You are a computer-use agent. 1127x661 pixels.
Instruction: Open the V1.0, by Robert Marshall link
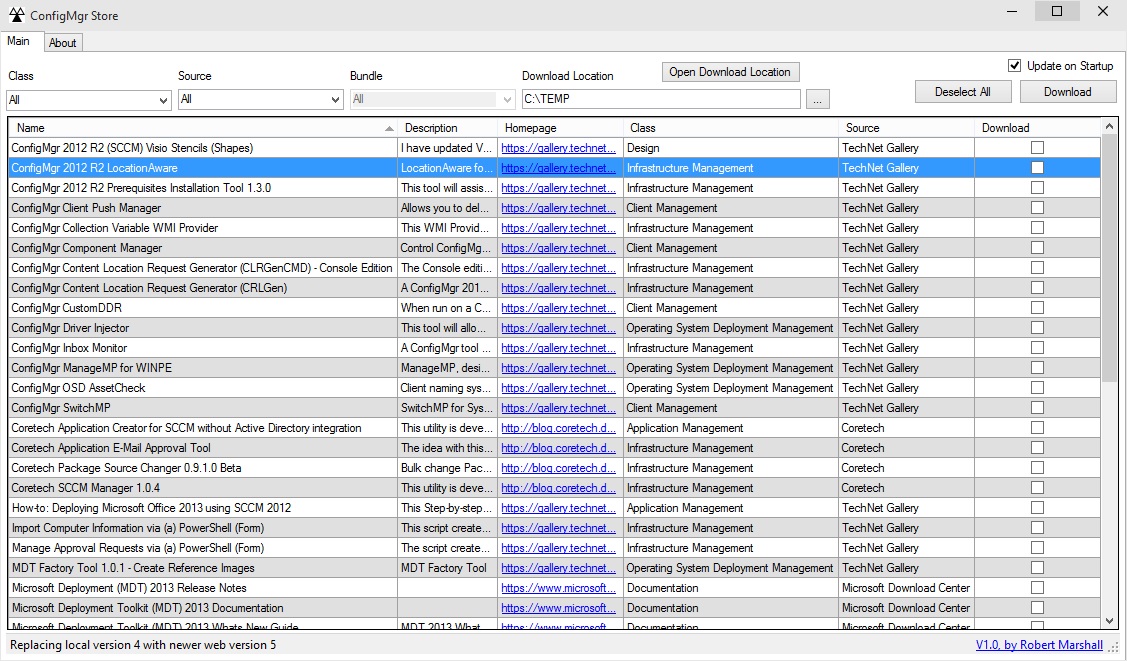point(1039,645)
